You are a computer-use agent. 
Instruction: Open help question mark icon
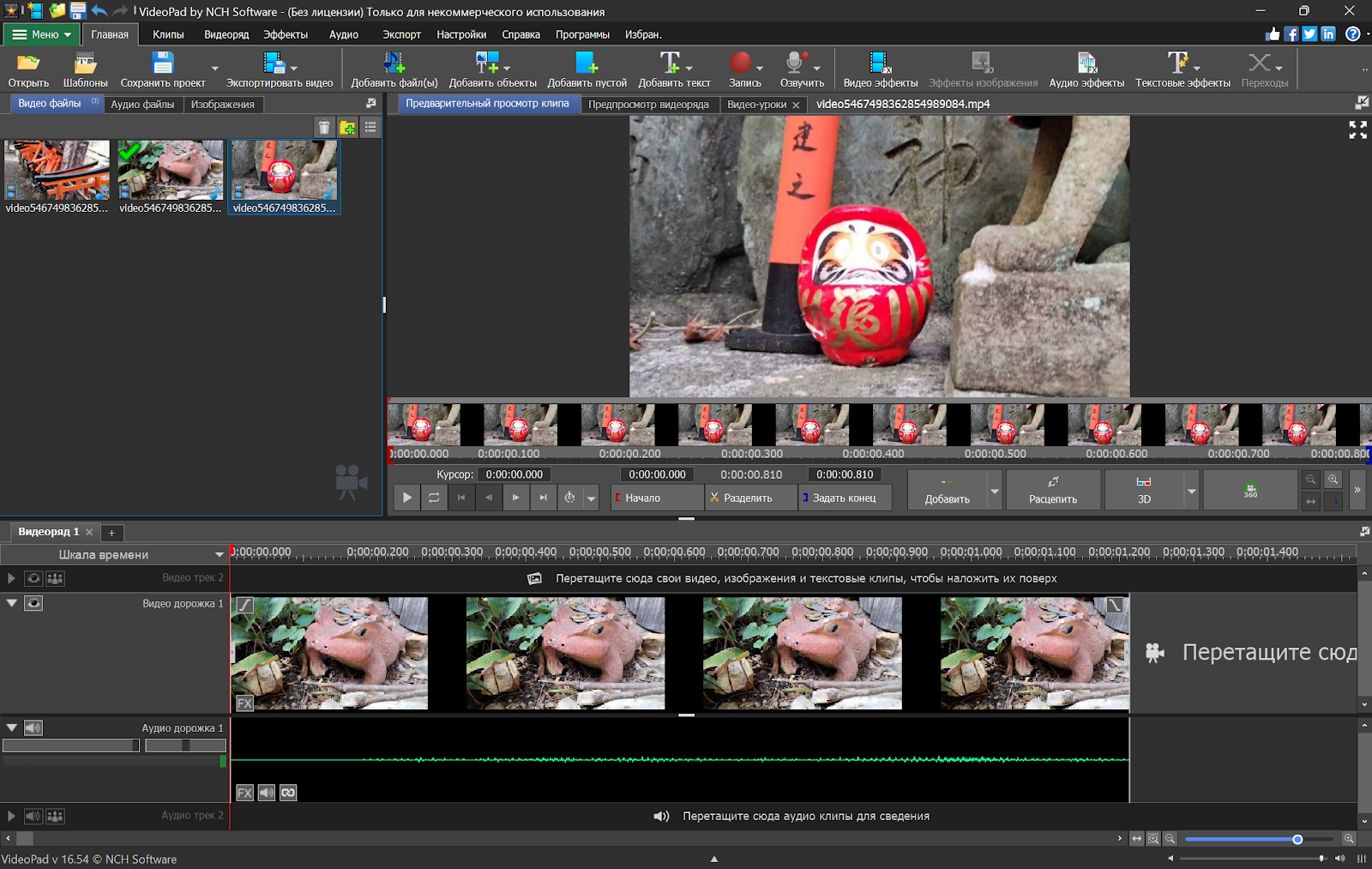point(1352,34)
